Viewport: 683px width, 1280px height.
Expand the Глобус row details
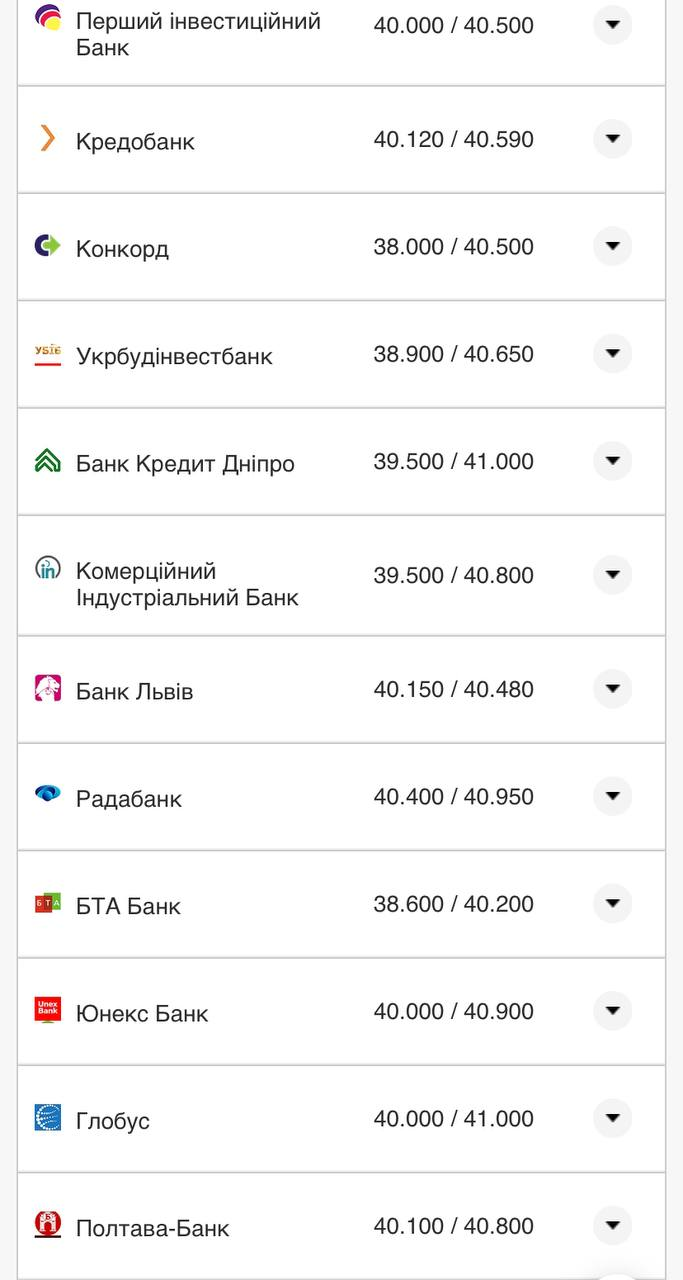pyautogui.click(x=612, y=1118)
